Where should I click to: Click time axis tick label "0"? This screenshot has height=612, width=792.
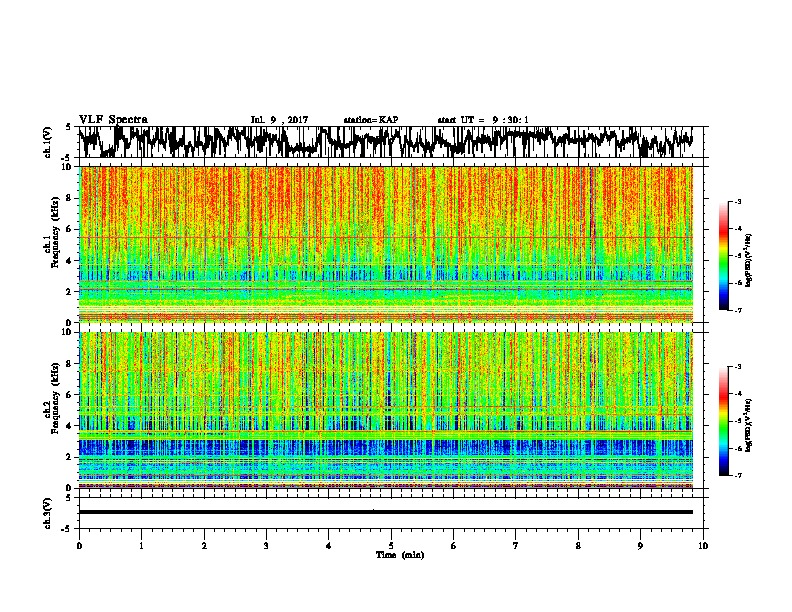click(x=79, y=545)
